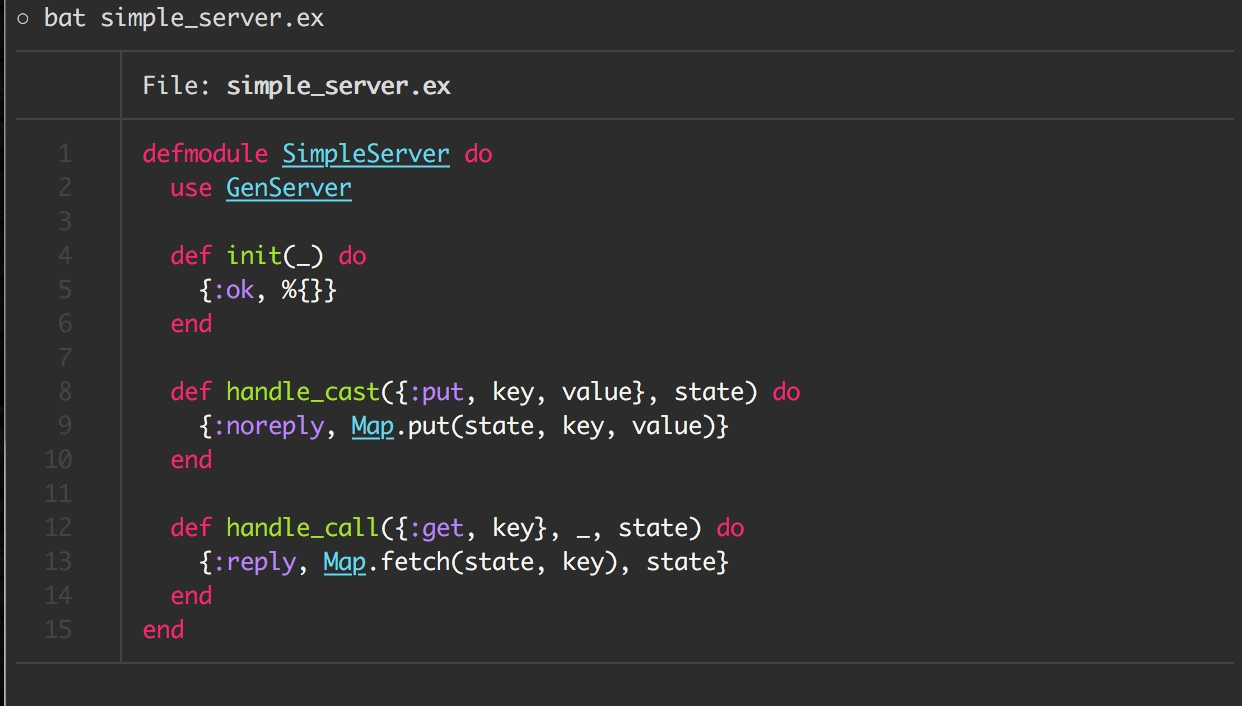1242x706 pixels.
Task: Click the underlined Map in Map.fetch
Action: click(344, 562)
